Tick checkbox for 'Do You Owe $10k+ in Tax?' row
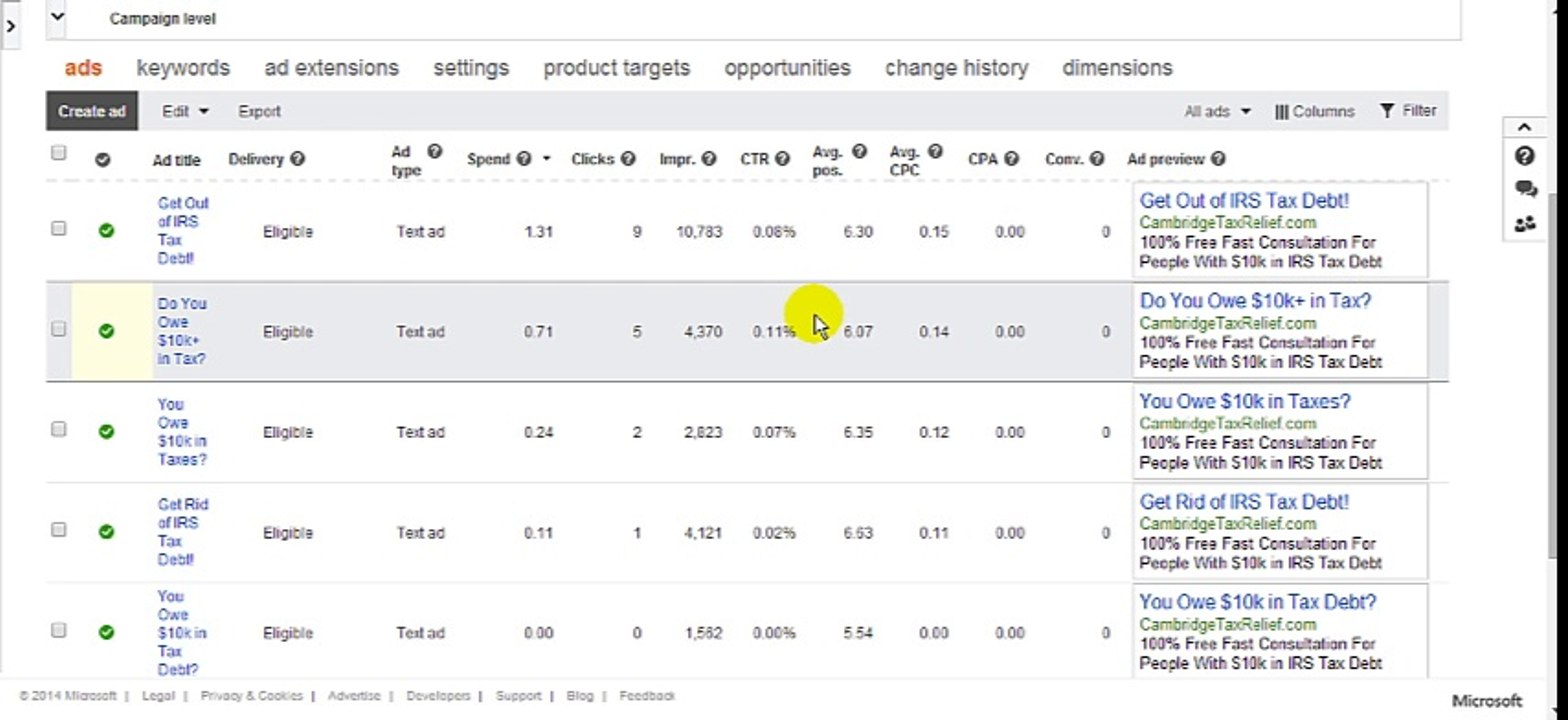Image resolution: width=1568 pixels, height=720 pixels. coord(58,328)
